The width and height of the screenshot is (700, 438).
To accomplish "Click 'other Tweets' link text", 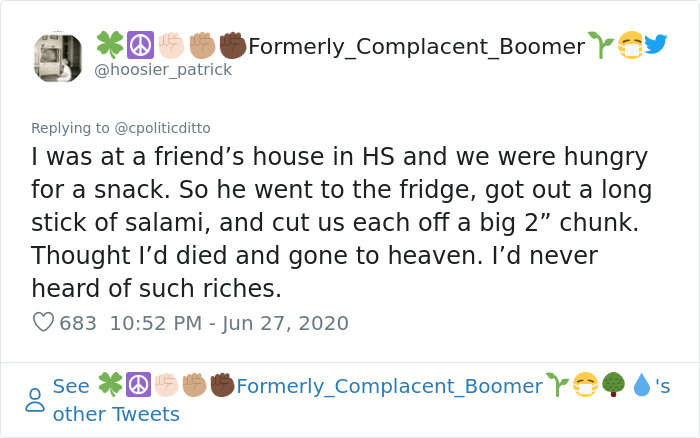I will click(116, 414).
